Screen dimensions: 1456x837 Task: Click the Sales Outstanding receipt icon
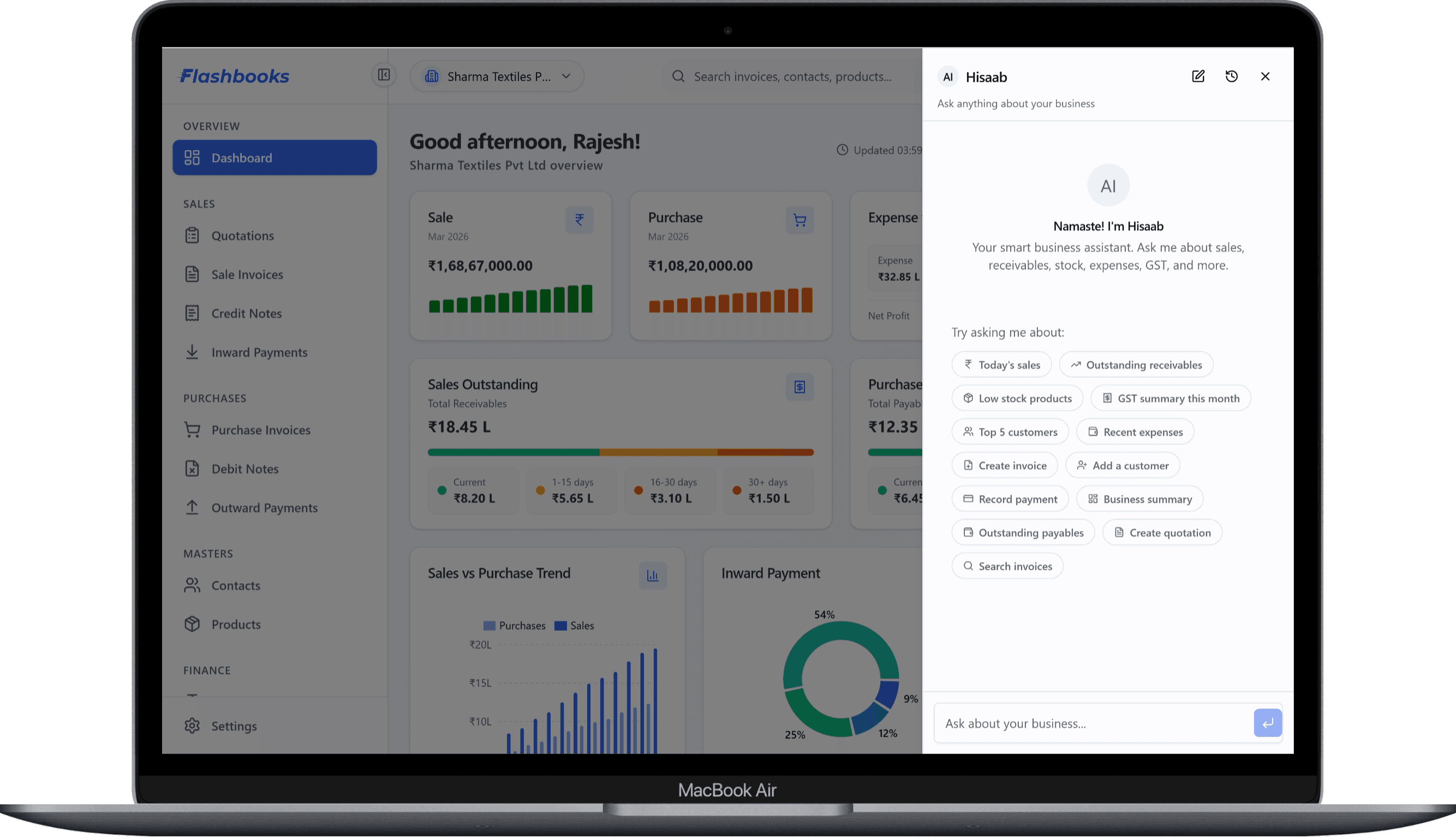click(799, 387)
